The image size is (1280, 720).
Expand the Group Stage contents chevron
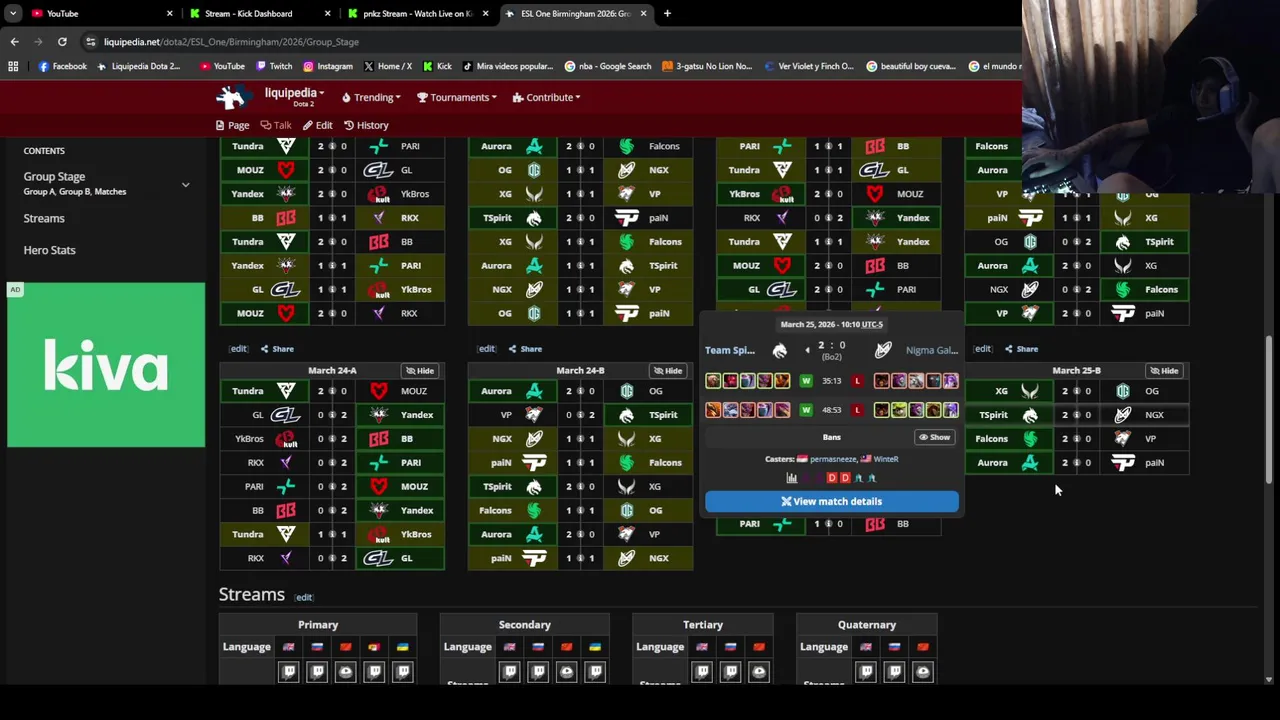point(185,185)
